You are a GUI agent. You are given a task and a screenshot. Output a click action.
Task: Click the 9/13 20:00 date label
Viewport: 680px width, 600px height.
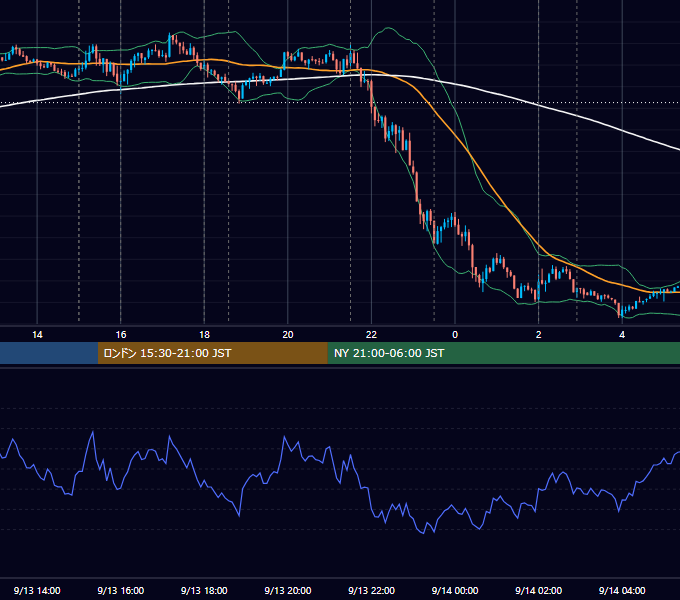pos(288,590)
